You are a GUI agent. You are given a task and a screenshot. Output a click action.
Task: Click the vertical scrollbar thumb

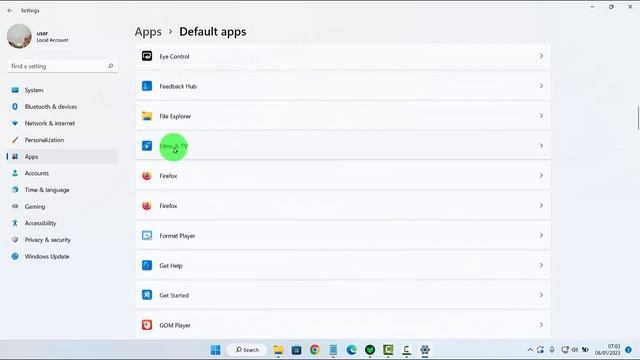click(x=638, y=118)
